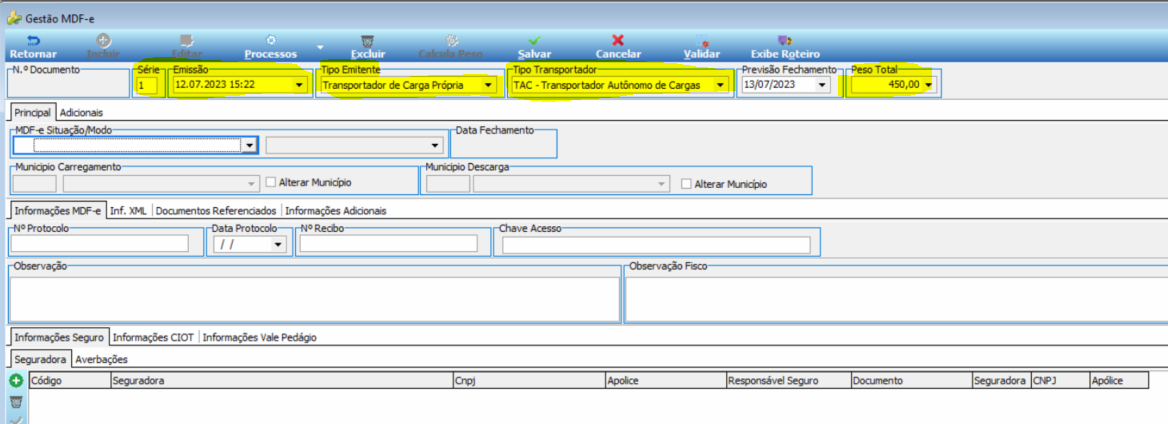Click the Salvar green checkmark
1168x424 pixels.
pyautogui.click(x=534, y=40)
